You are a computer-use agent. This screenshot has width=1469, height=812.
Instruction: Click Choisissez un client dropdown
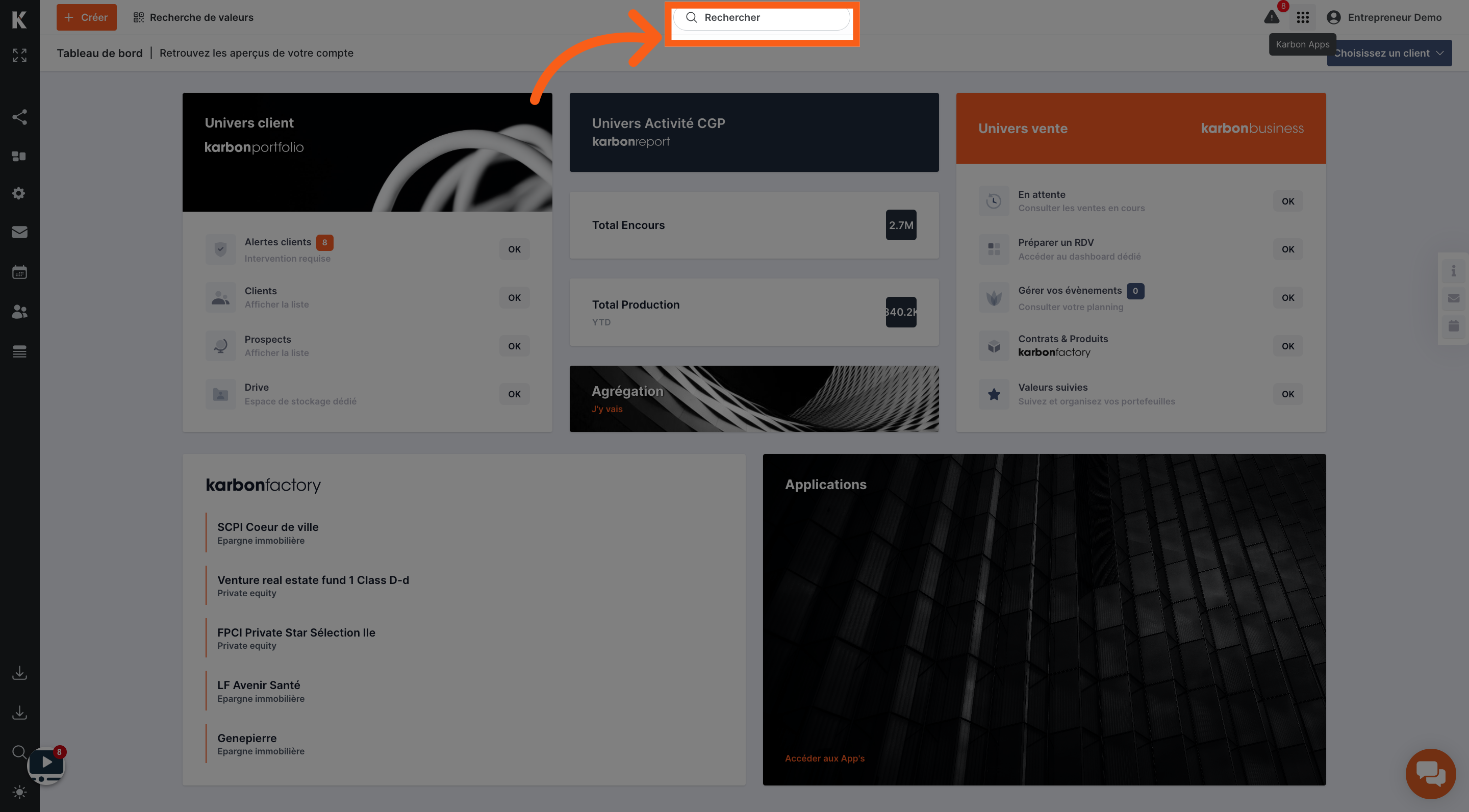pyautogui.click(x=1388, y=52)
